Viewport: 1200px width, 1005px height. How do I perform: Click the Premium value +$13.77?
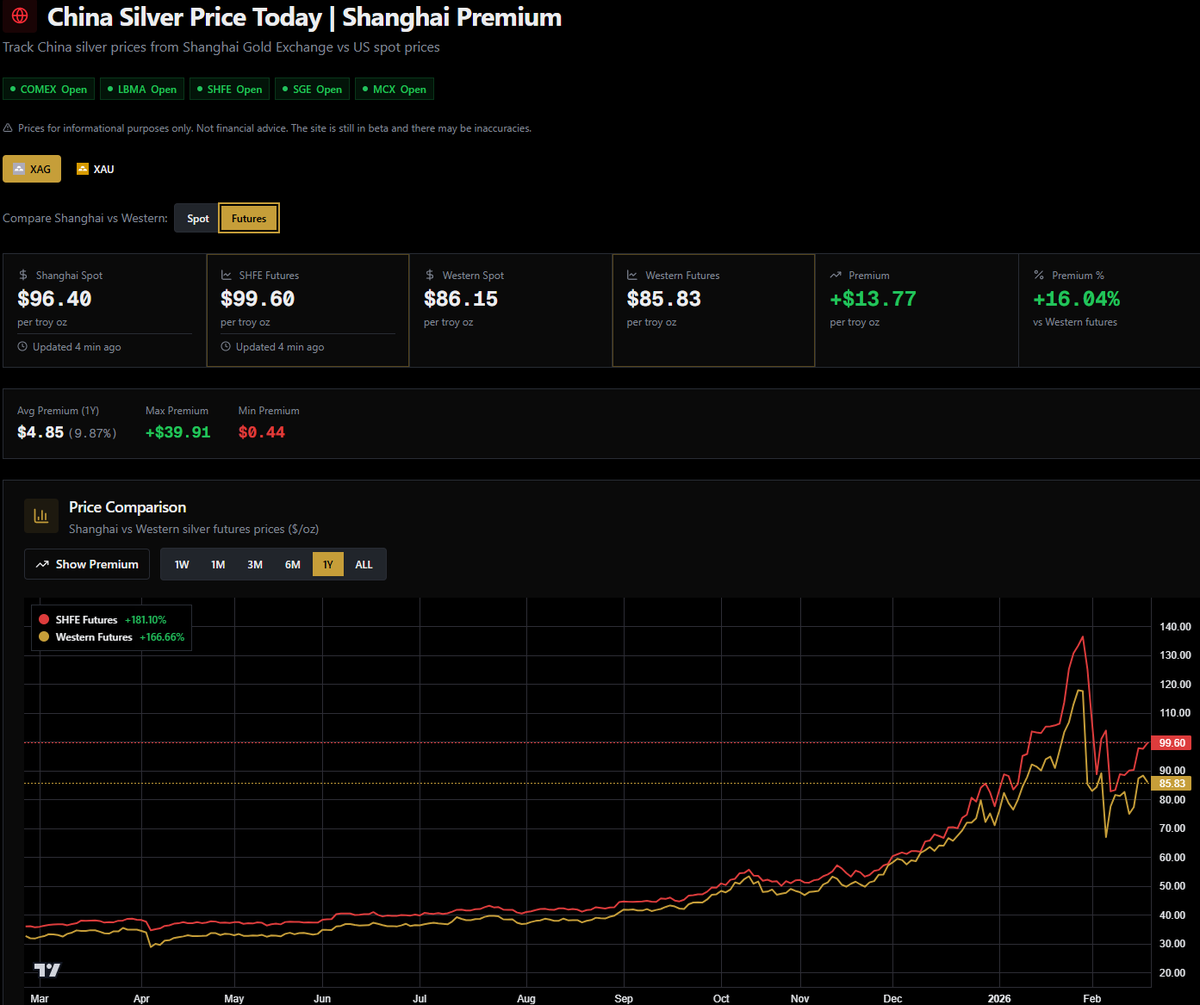873,299
